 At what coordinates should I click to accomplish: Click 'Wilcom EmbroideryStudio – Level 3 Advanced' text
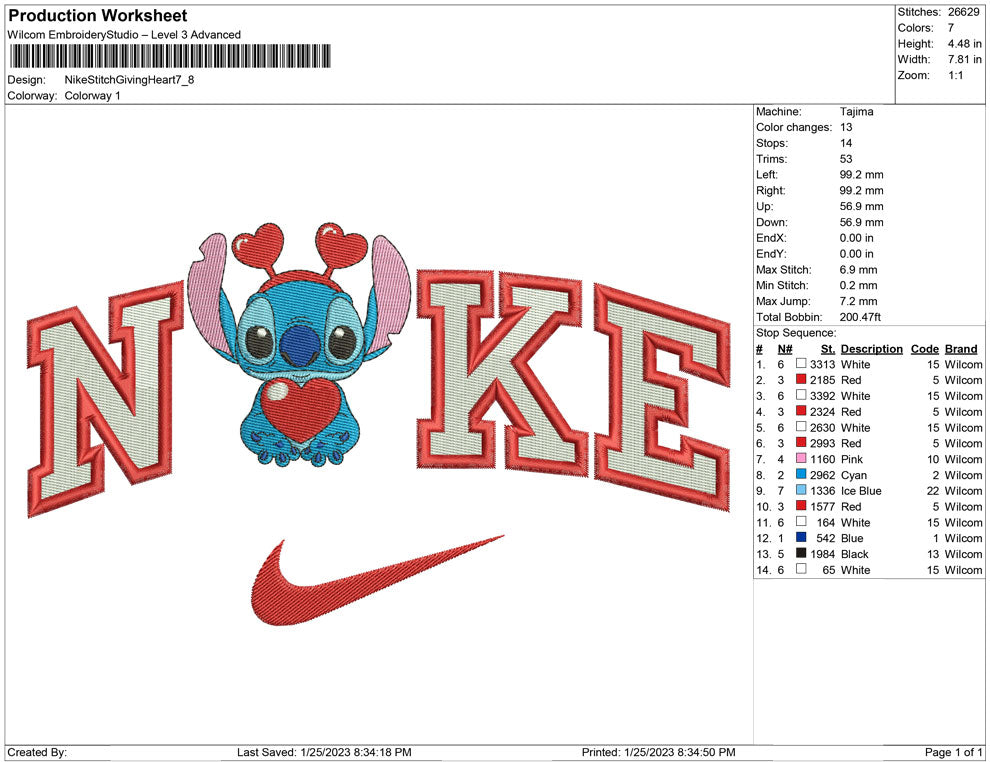pos(124,35)
